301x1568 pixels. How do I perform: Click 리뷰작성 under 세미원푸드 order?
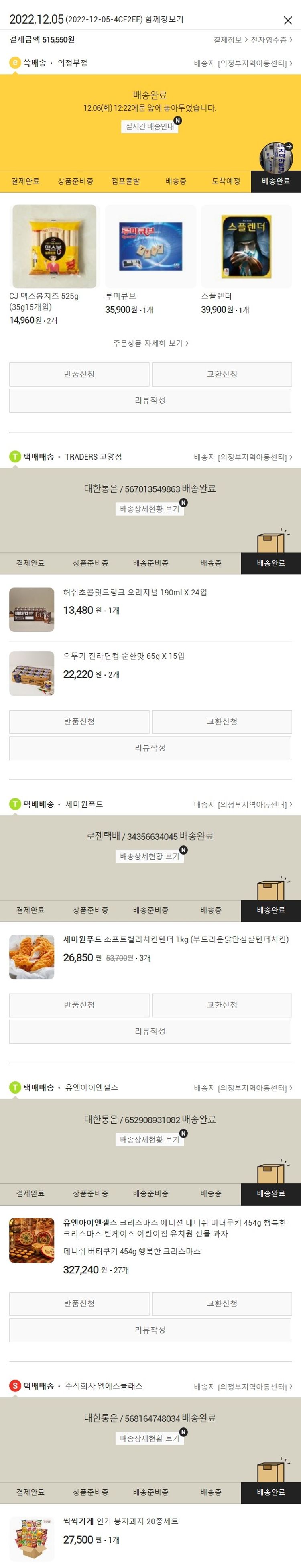[x=150, y=1031]
